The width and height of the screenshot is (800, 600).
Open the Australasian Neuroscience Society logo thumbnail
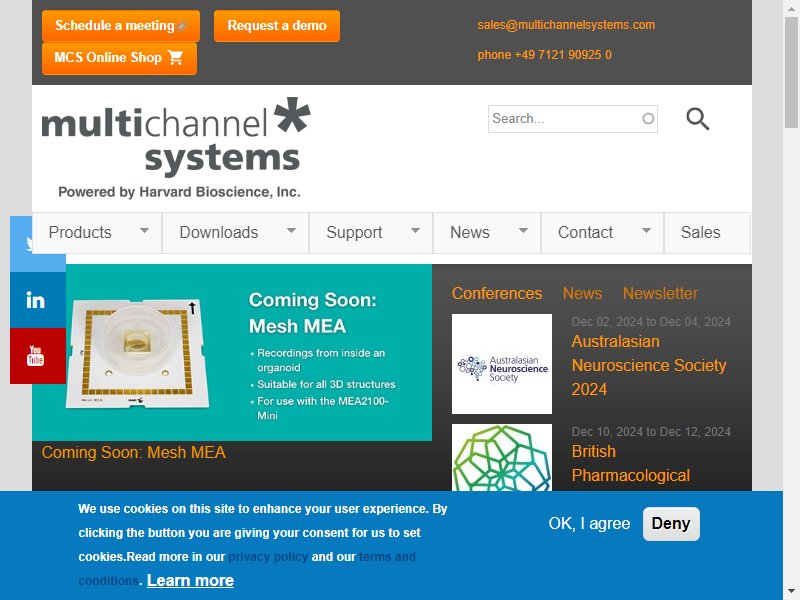[x=502, y=364]
